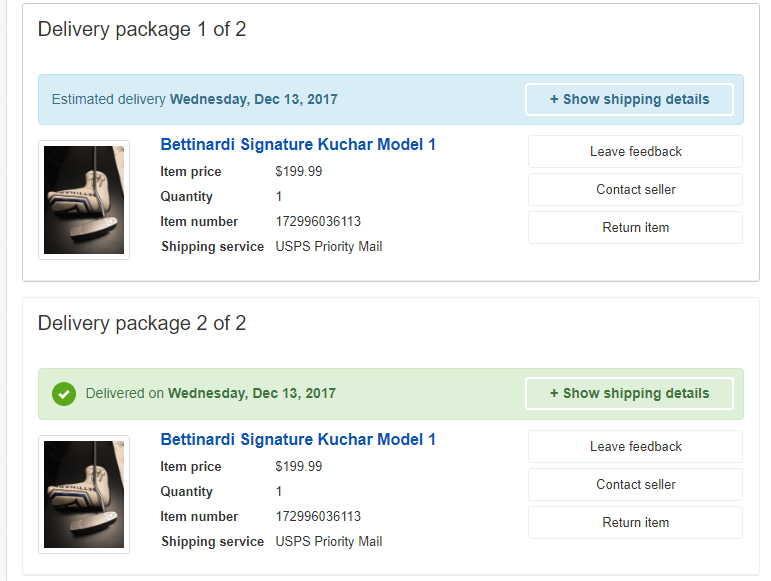Click item number 172996036113 in package 2

click(318, 517)
